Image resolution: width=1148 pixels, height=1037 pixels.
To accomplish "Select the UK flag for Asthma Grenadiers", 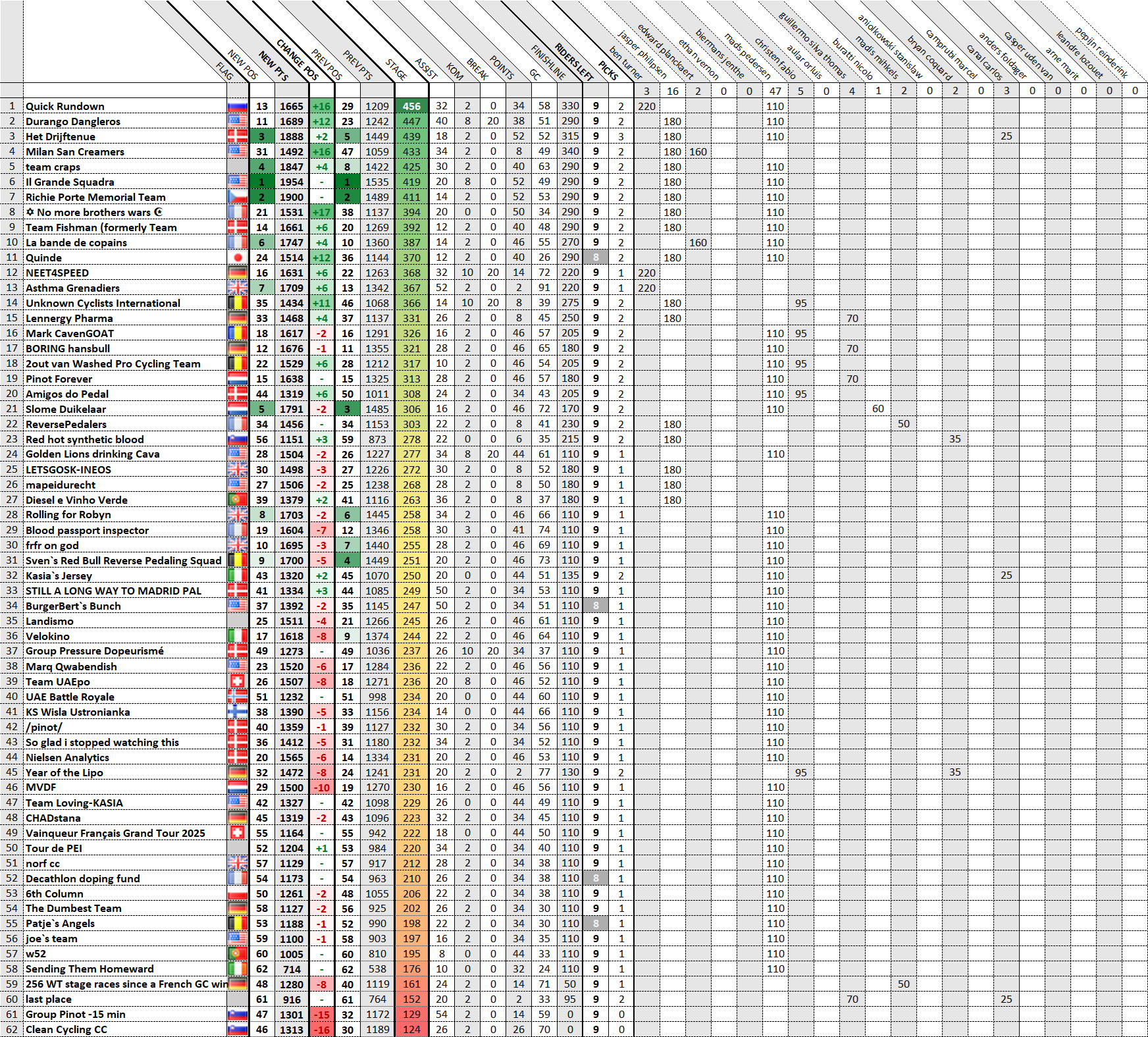I will 237,288.
